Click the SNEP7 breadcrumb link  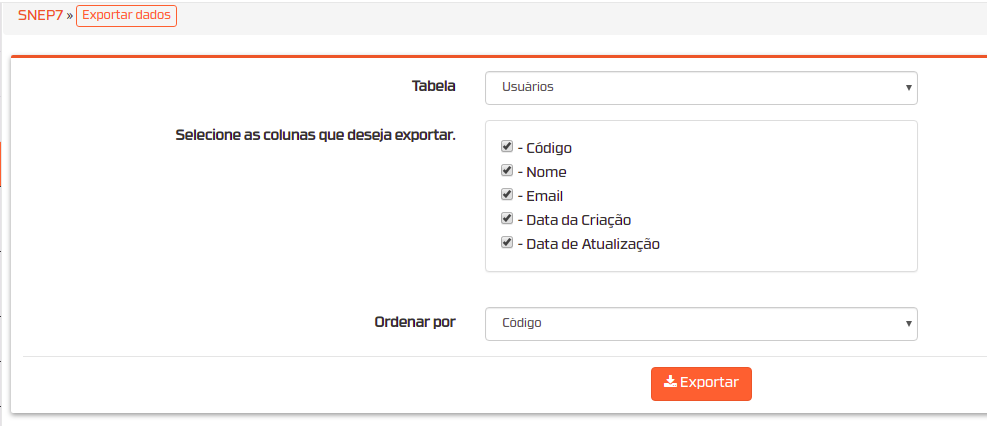tap(41, 16)
